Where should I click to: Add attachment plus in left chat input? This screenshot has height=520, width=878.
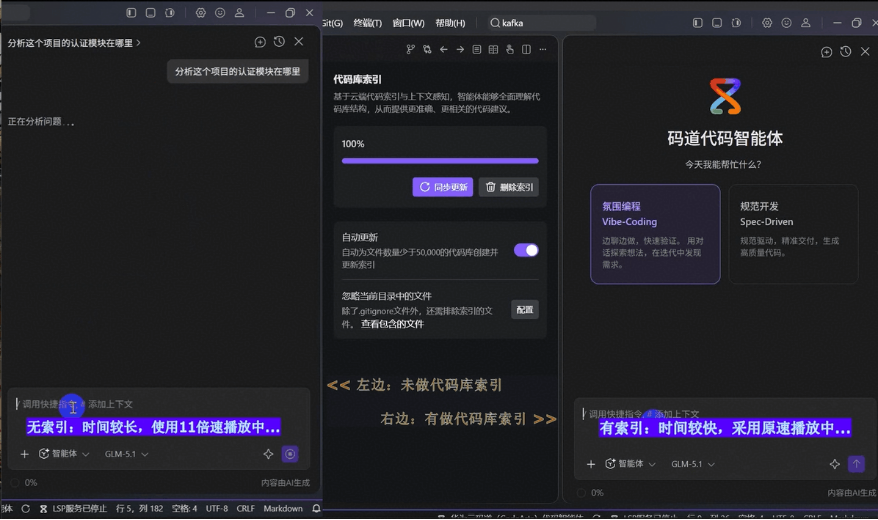coord(24,454)
